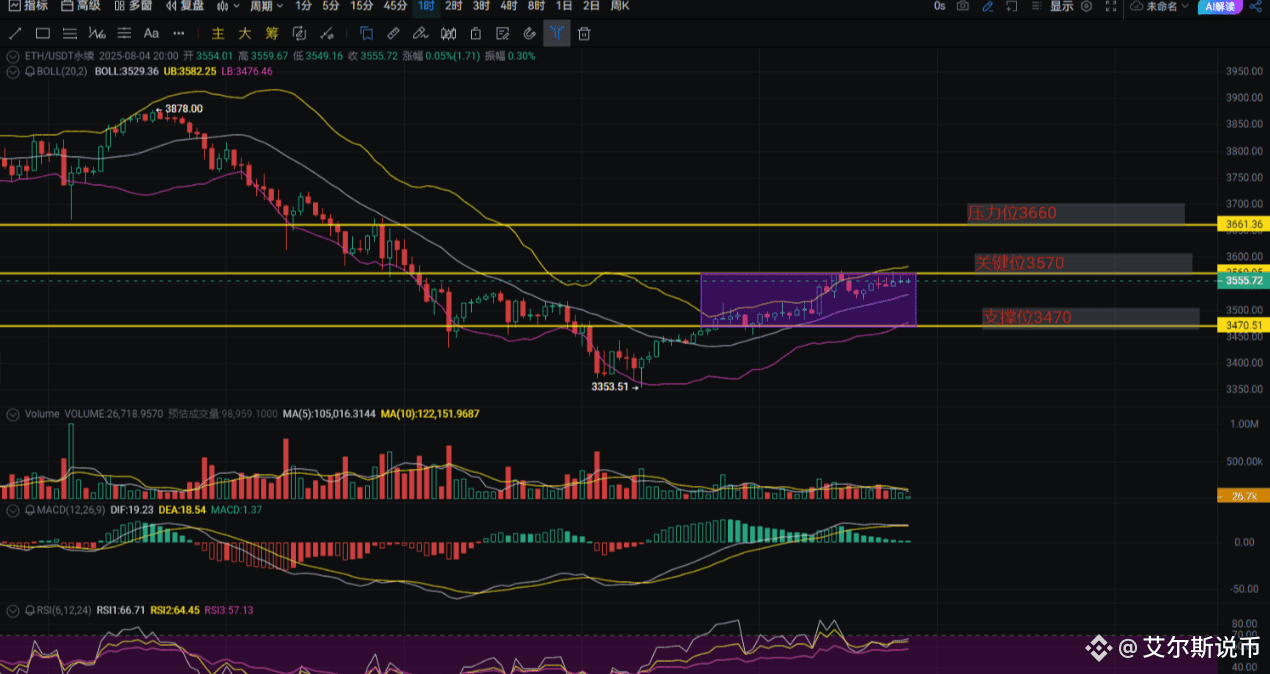Collapse the ETH/USDT永续 main chart legend
The height and width of the screenshot is (674, 1270).
click(x=13, y=56)
